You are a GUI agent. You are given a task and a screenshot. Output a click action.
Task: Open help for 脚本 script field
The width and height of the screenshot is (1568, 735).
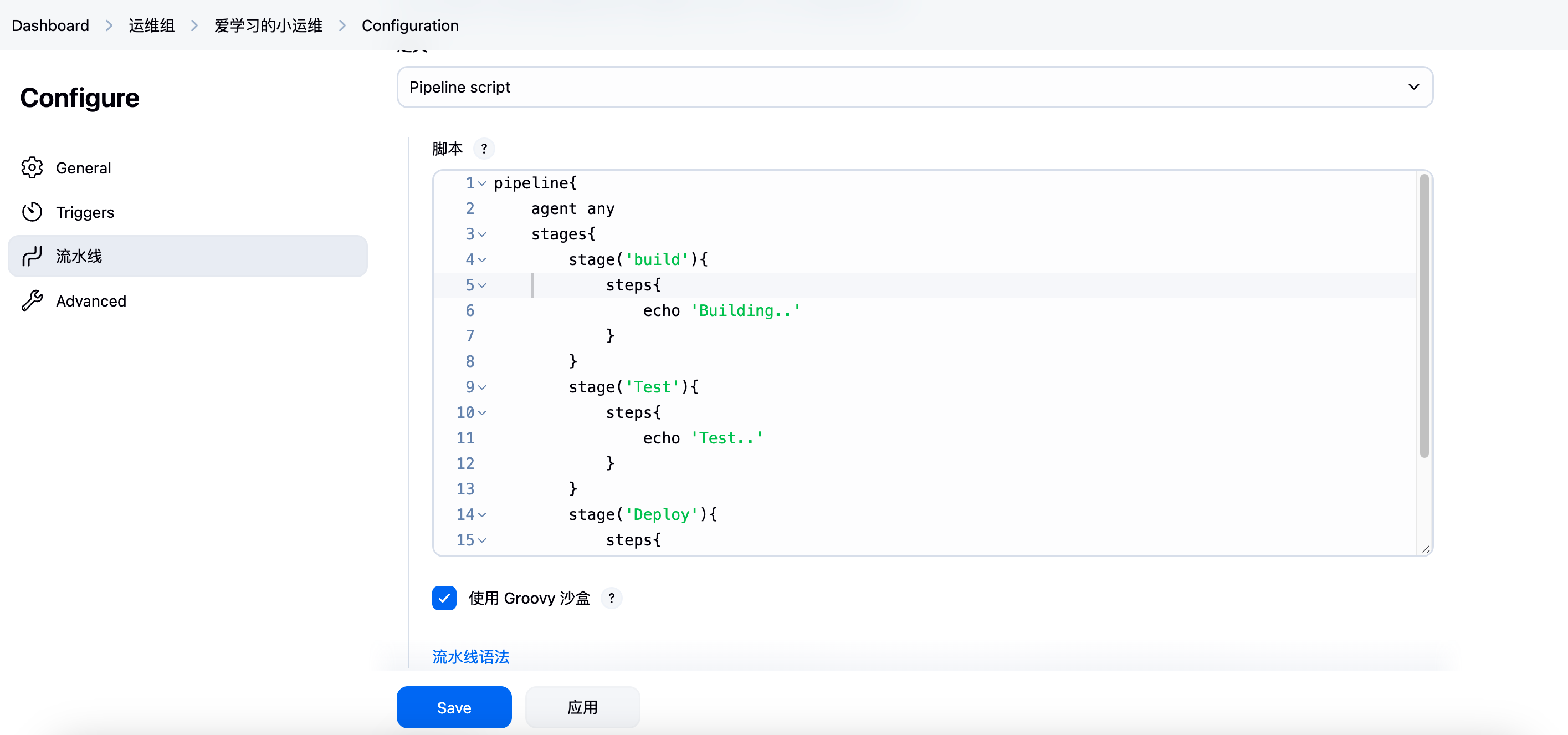[484, 149]
